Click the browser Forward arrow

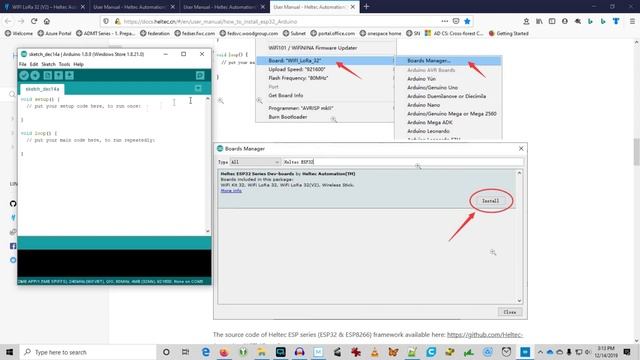(x=21, y=21)
